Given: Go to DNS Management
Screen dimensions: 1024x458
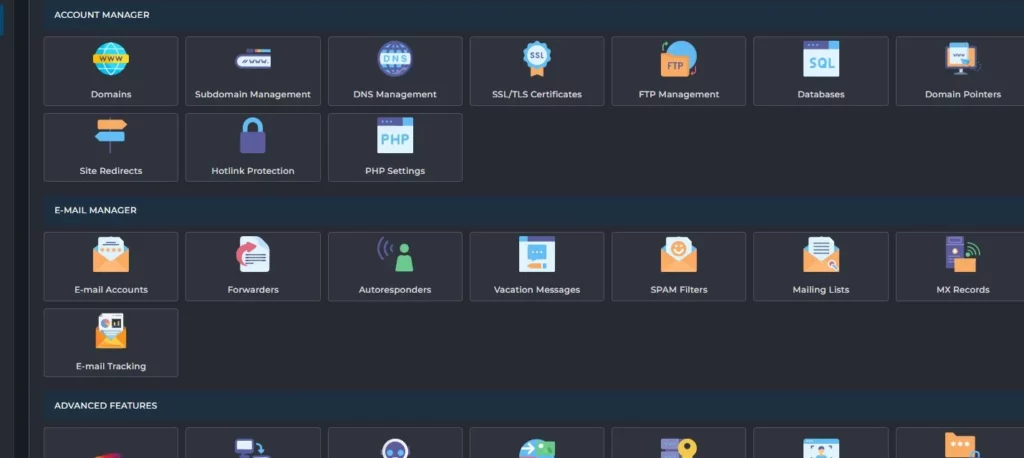Looking at the screenshot, I should coord(395,71).
